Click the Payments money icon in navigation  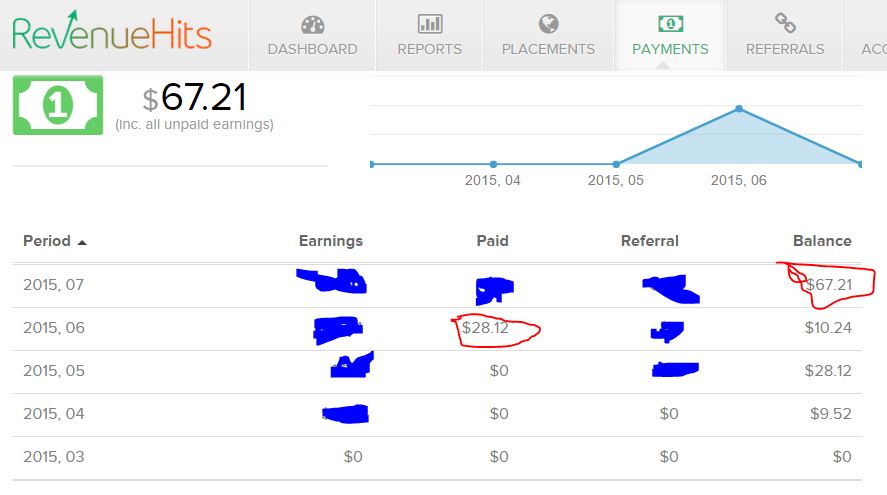click(670, 24)
